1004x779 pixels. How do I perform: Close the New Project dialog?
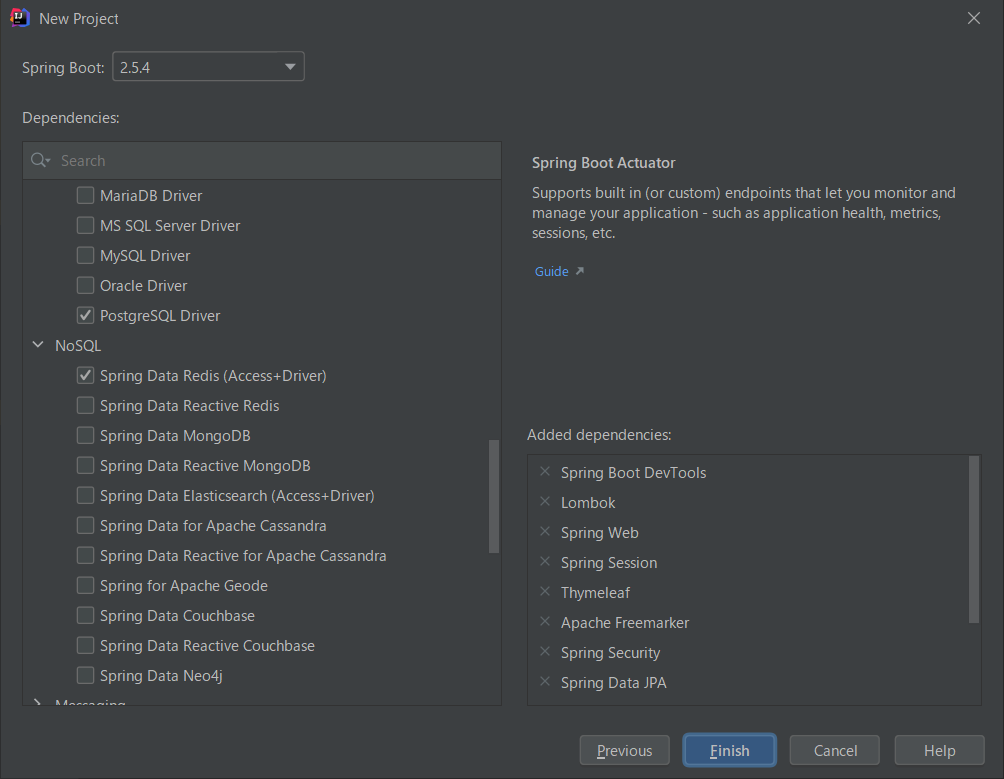973,19
